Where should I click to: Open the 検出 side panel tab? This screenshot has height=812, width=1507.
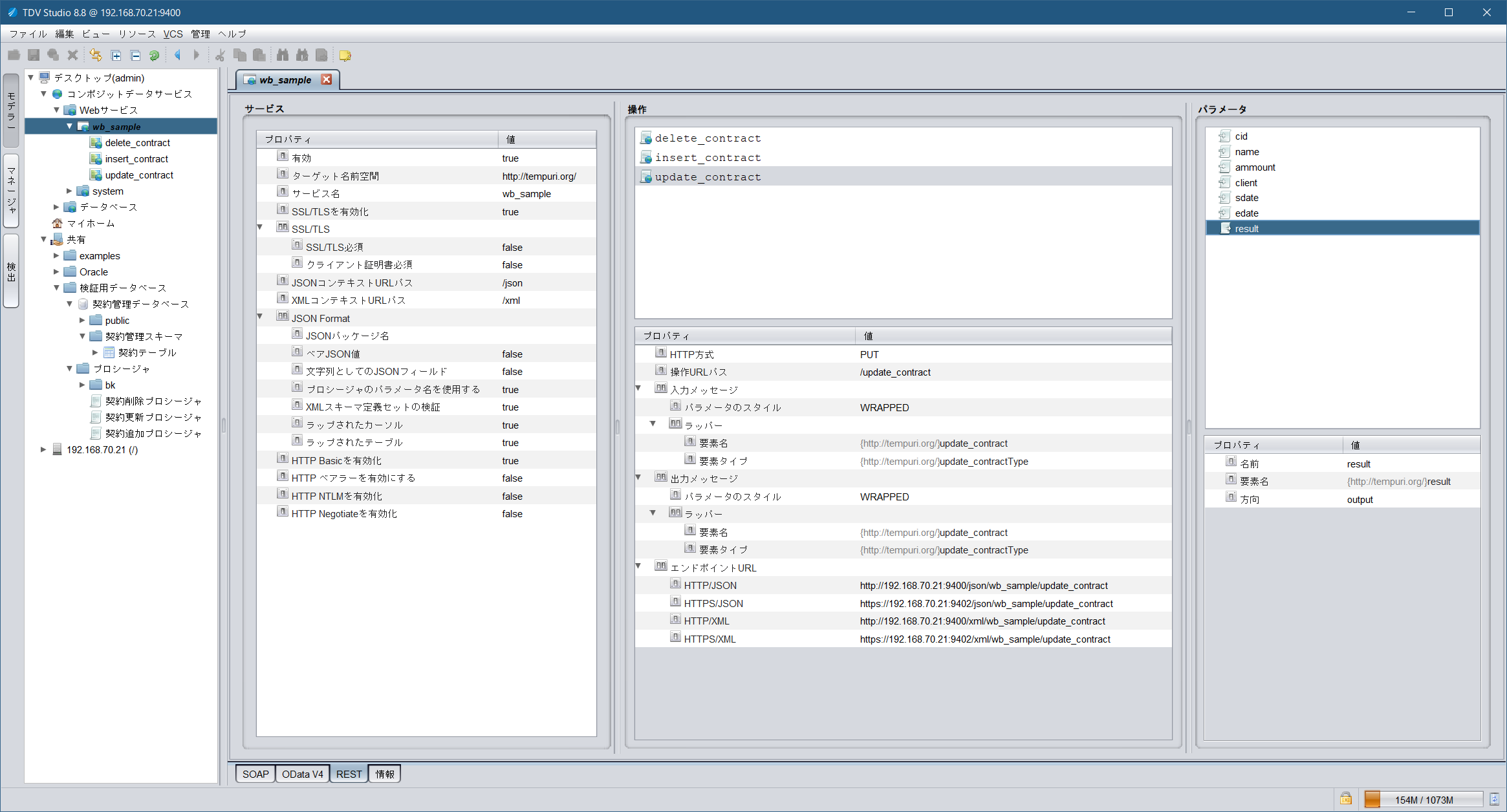pos(11,271)
